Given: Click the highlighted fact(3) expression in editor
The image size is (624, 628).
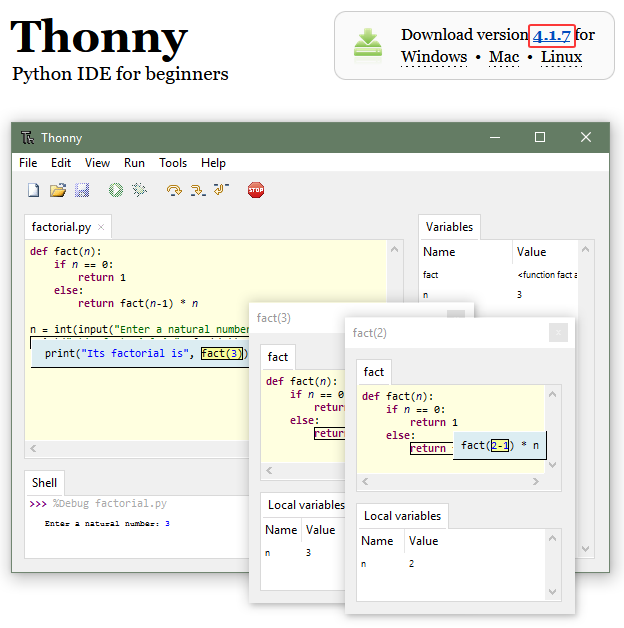Looking at the screenshot, I should [222, 353].
